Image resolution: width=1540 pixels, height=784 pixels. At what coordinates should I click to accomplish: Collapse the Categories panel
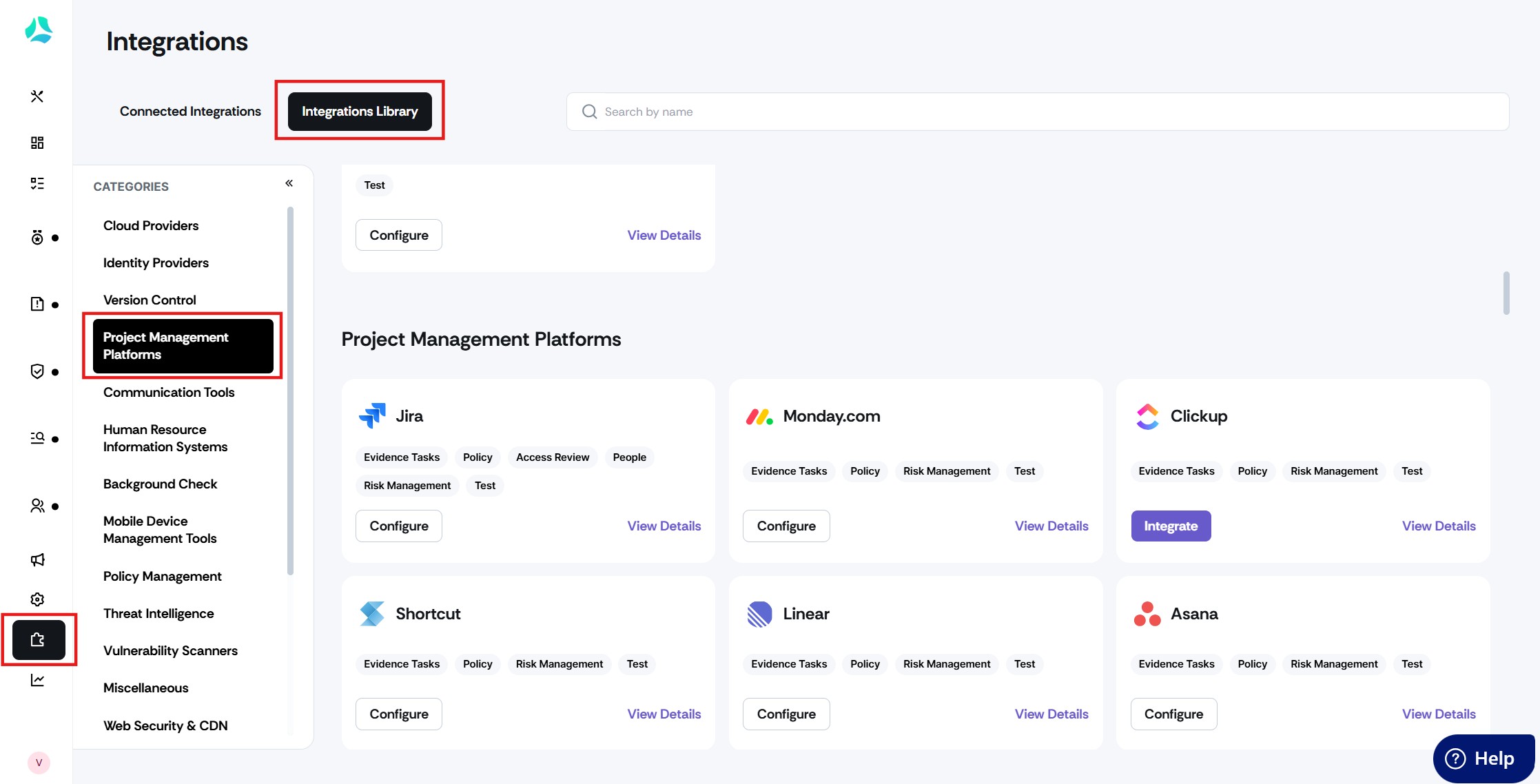tap(289, 183)
